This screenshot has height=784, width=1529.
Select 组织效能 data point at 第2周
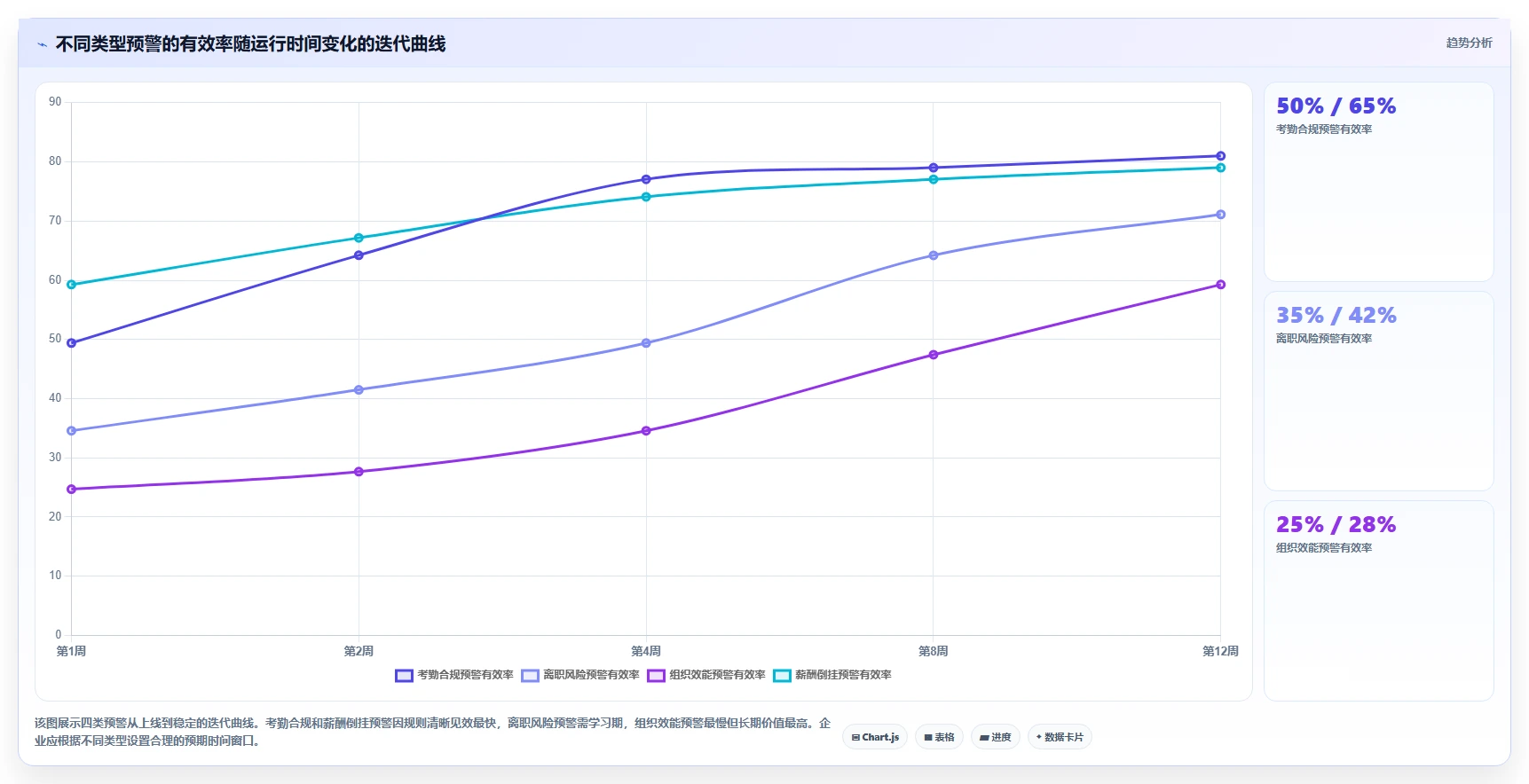(x=359, y=472)
